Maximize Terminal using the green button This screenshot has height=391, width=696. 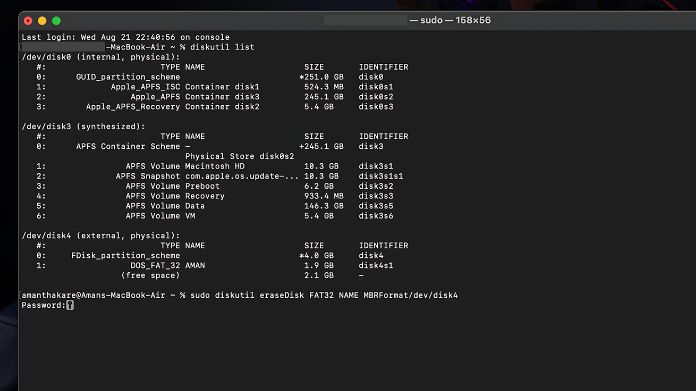(56, 20)
